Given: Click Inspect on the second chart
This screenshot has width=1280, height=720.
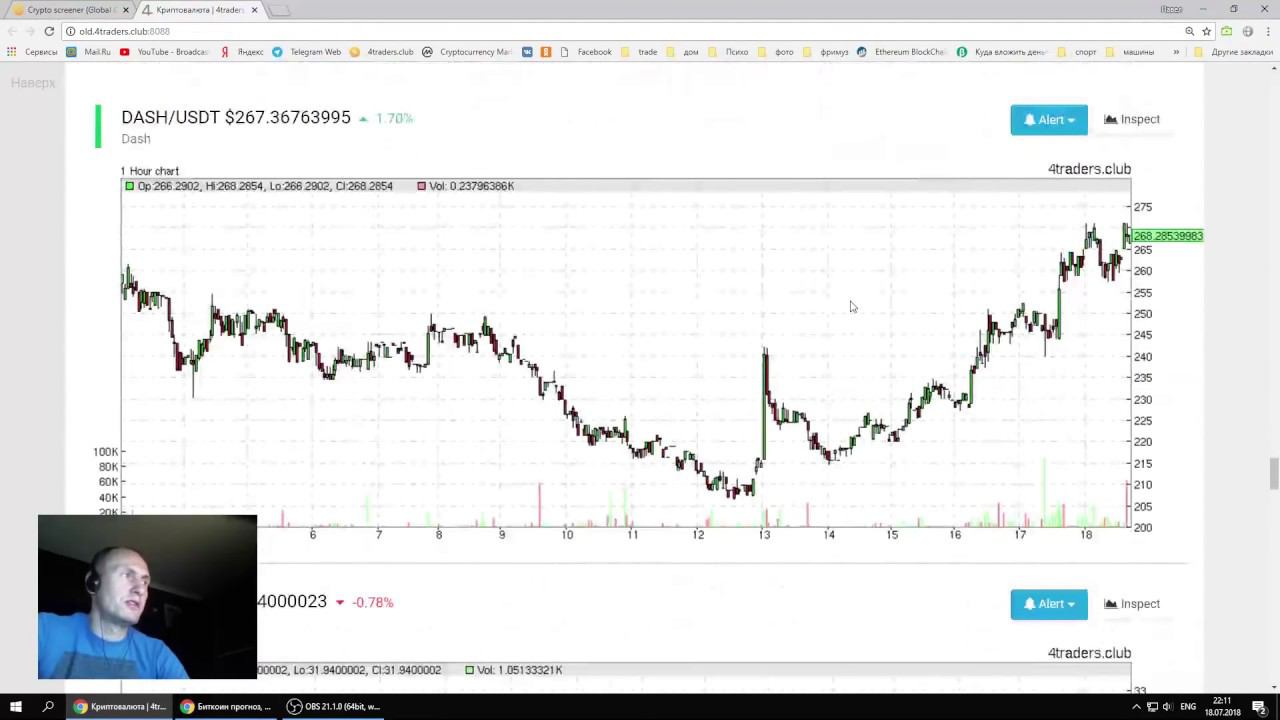Looking at the screenshot, I should tap(1132, 604).
